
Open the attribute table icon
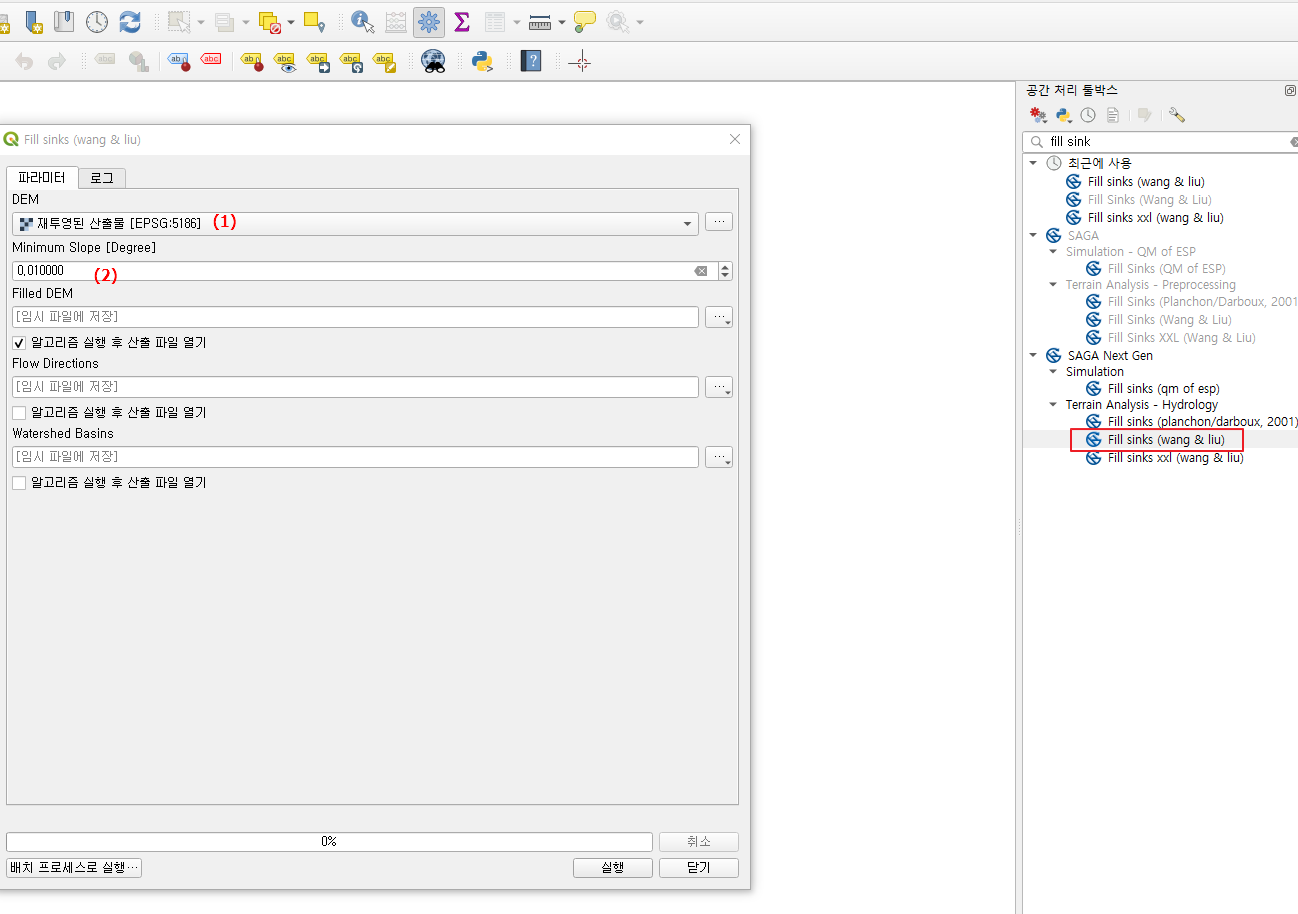click(495, 21)
